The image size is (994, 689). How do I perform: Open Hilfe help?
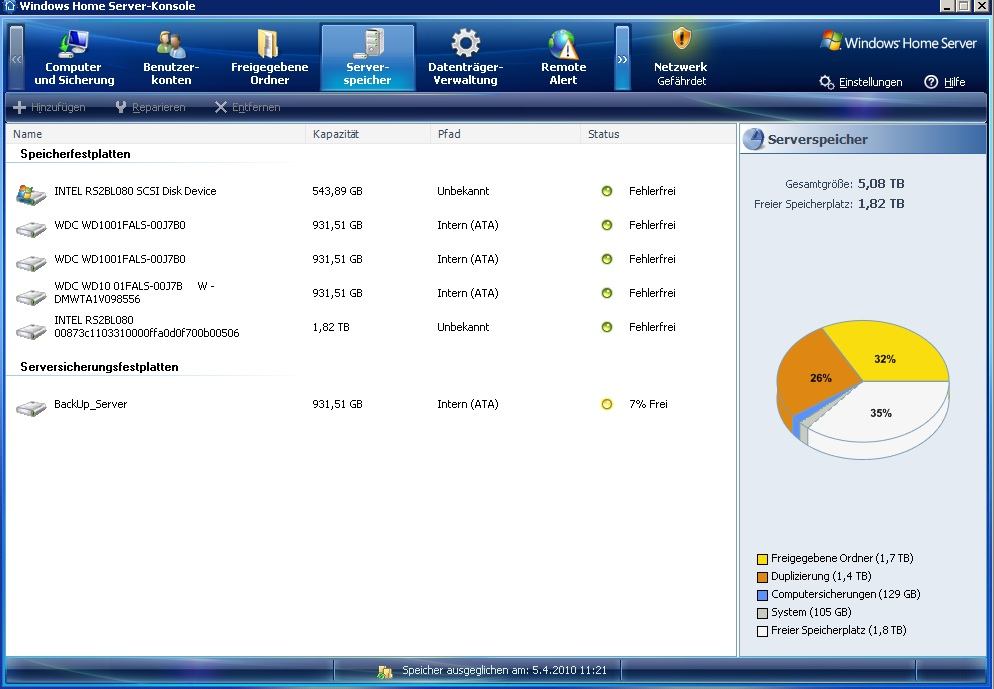(x=945, y=82)
